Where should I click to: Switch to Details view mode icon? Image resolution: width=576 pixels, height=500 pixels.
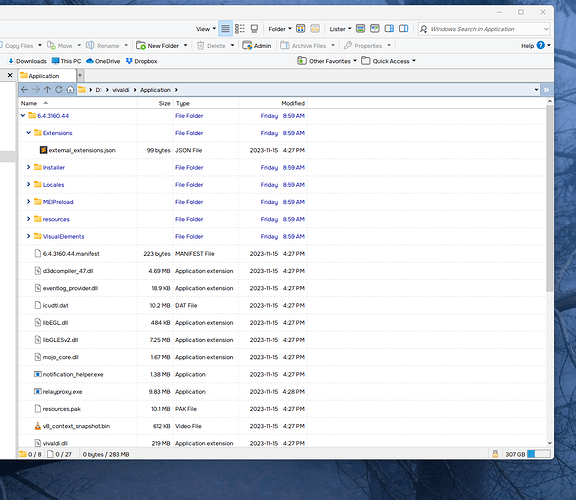[225, 29]
